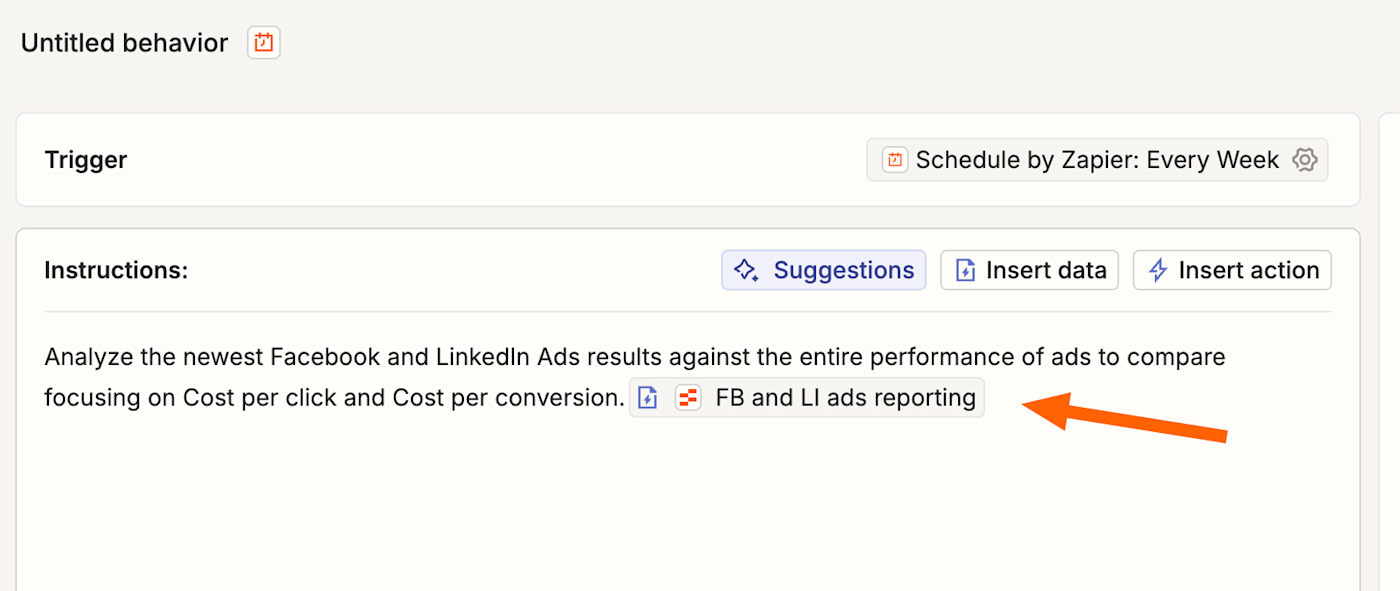Open the Insert action menu
Image resolution: width=1400 pixels, height=591 pixels.
(x=1232, y=270)
